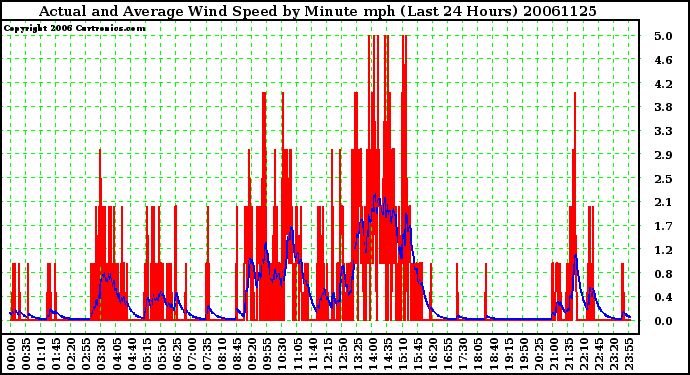The height and width of the screenshot is (375, 690).
Task: Click the 1.7 y-axis label
Action: pos(663,226)
